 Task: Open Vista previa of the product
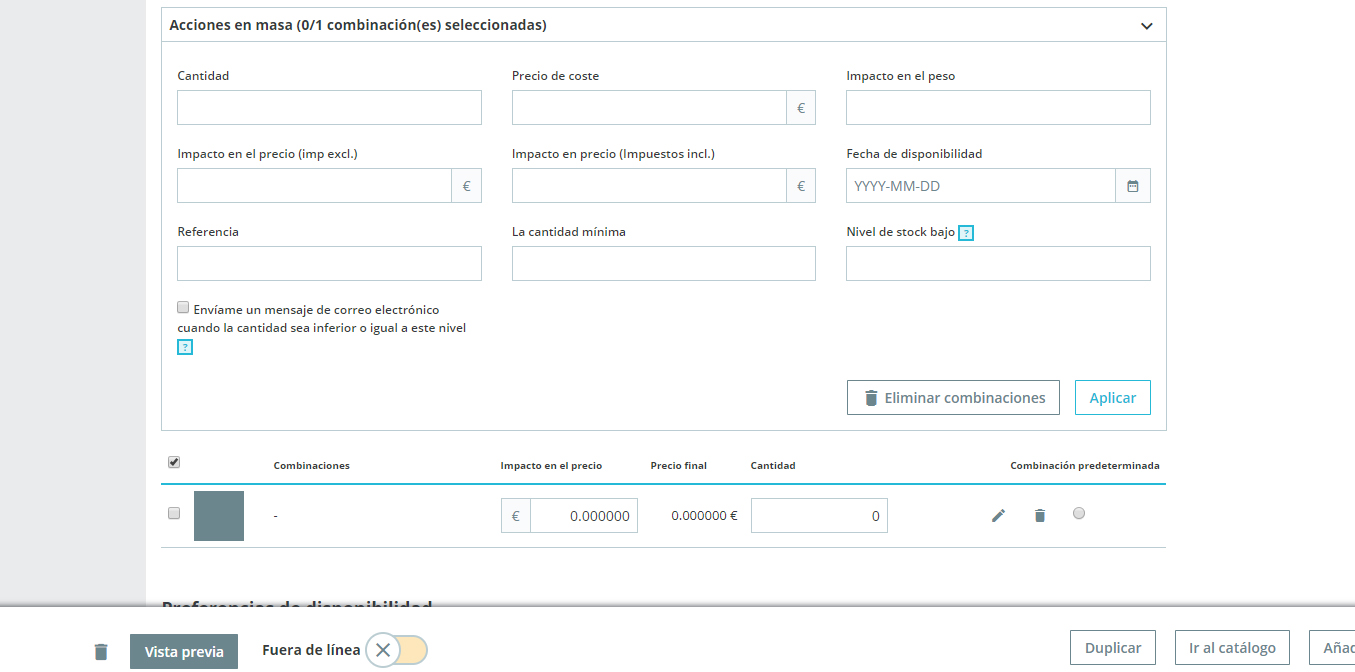click(184, 651)
